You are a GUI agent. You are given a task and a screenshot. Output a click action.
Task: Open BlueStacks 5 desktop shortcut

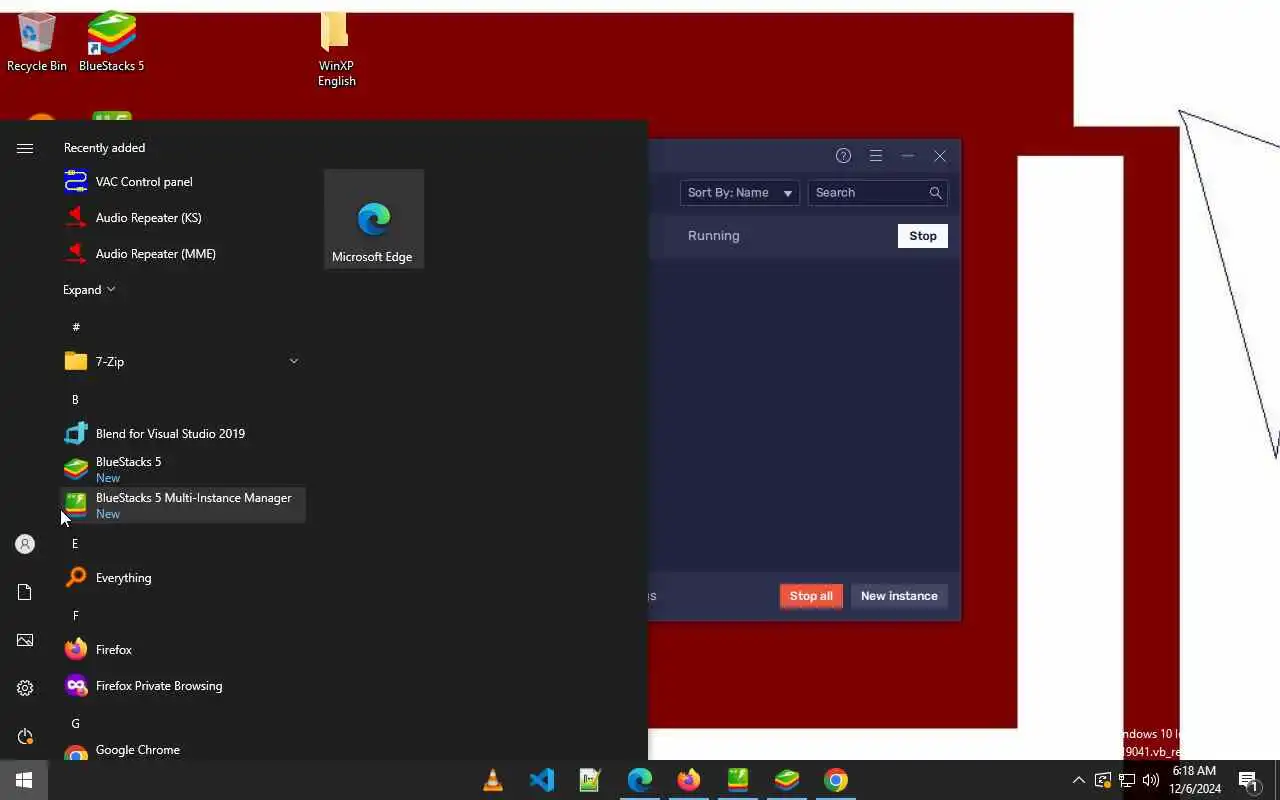click(x=111, y=42)
